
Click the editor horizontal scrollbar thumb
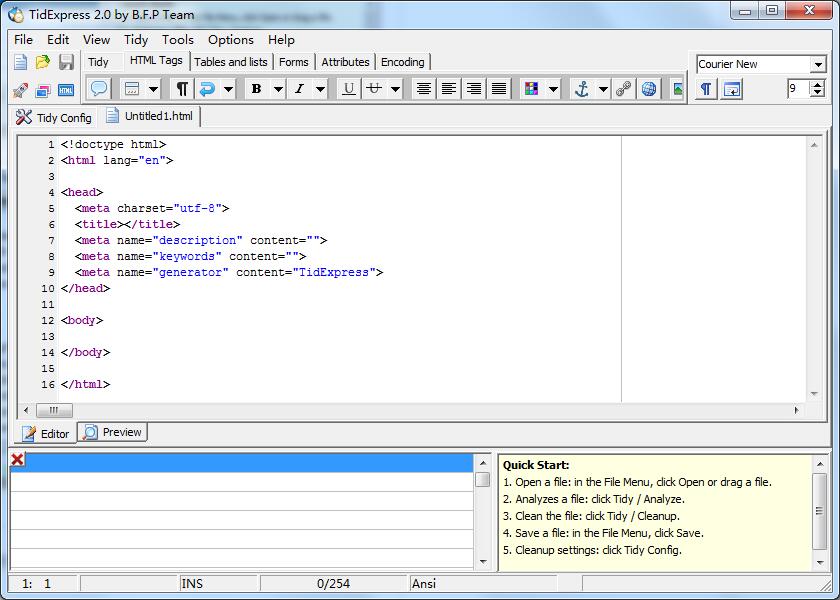(54, 410)
